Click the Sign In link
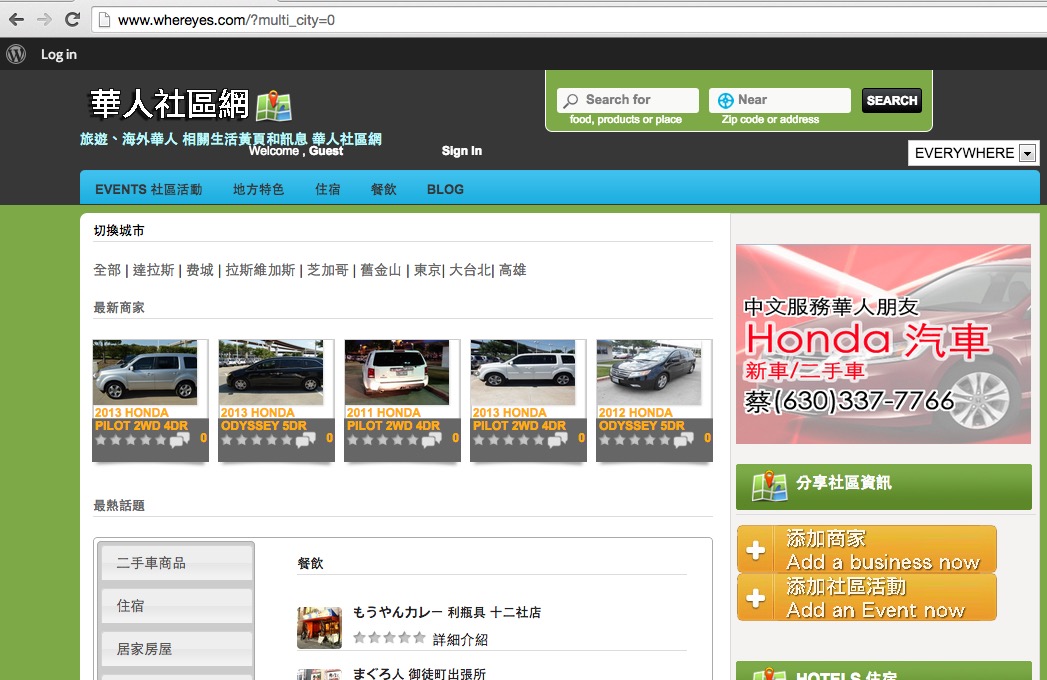This screenshot has height=680, width=1047. (461, 151)
